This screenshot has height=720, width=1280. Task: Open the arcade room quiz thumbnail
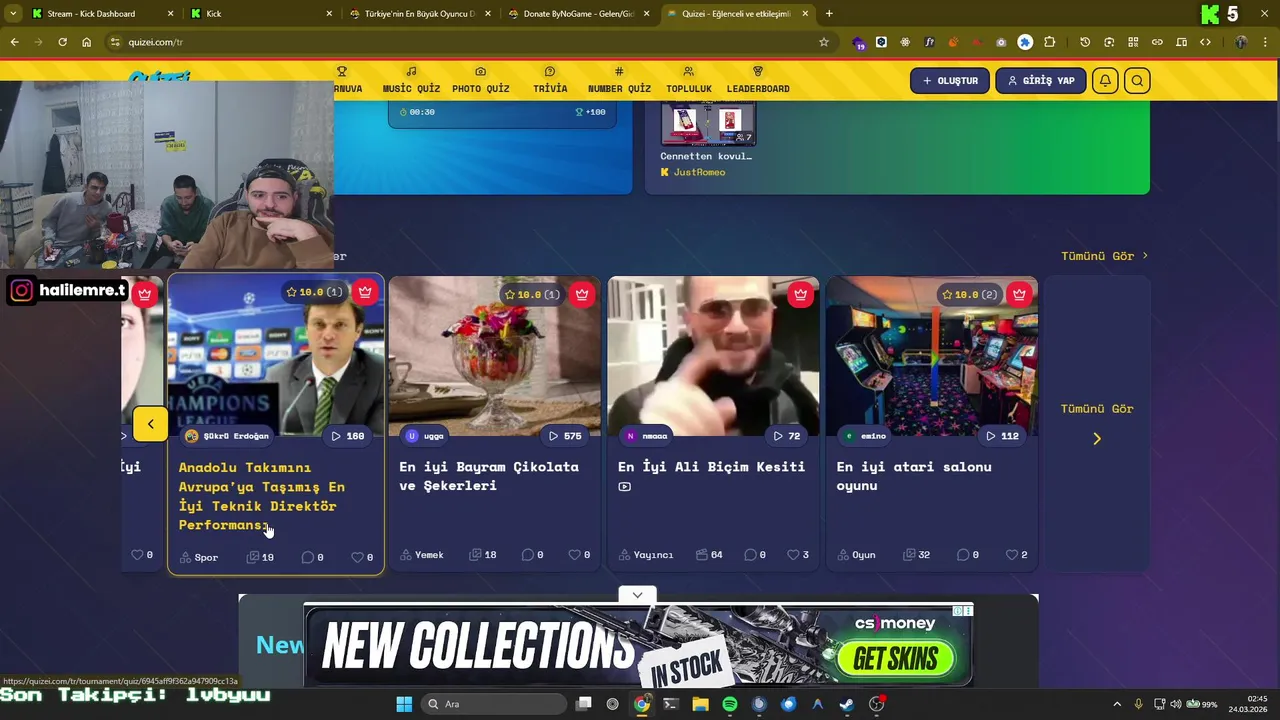[932, 356]
